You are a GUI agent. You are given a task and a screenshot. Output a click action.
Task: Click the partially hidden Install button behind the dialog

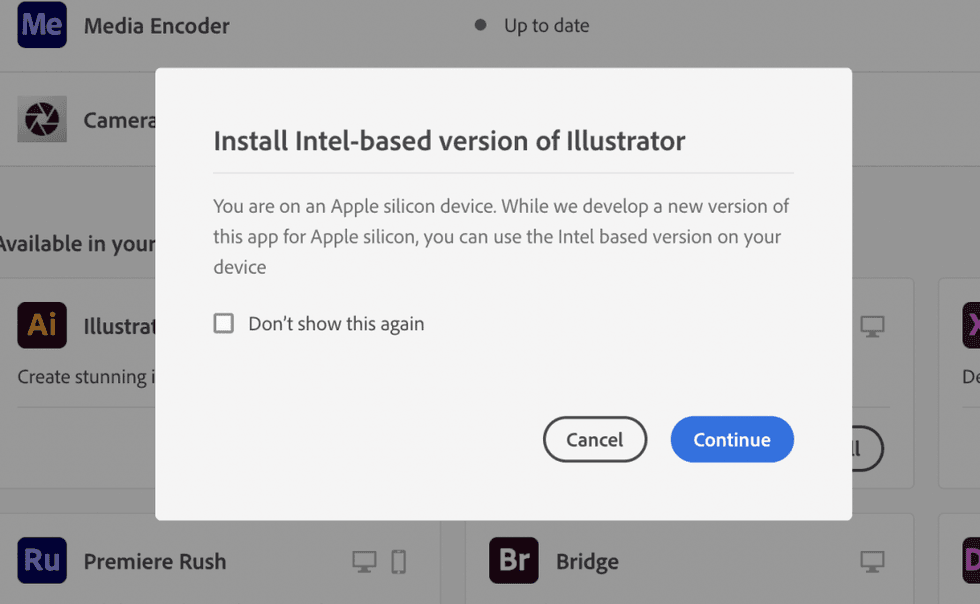tap(868, 448)
